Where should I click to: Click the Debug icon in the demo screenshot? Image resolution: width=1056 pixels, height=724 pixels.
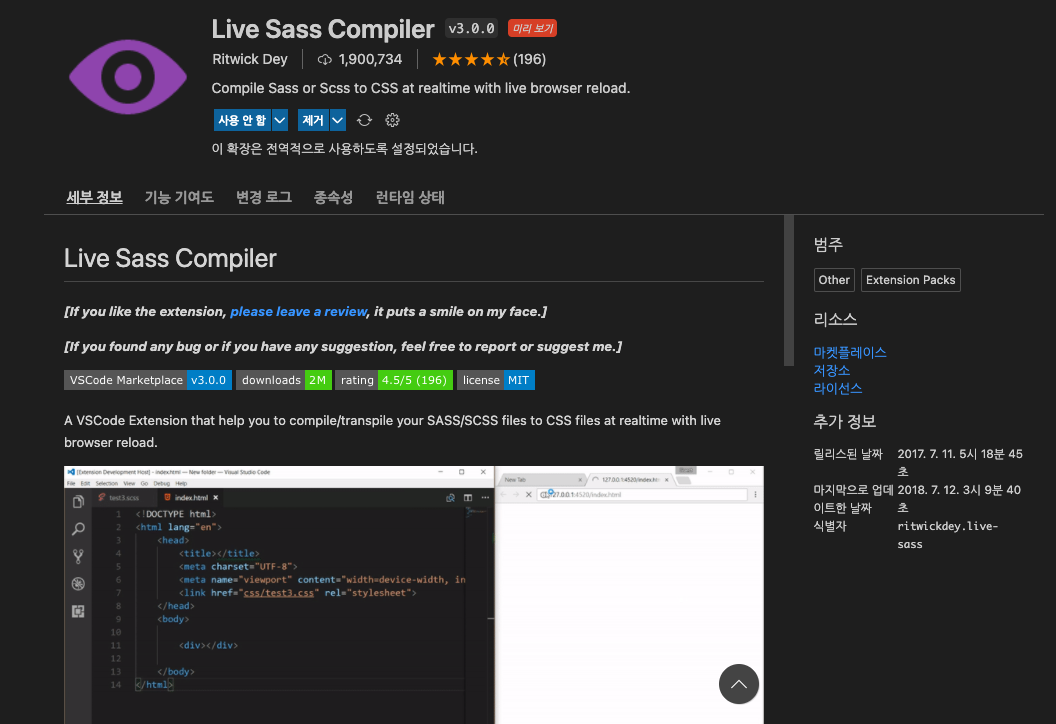pyautogui.click(x=78, y=584)
